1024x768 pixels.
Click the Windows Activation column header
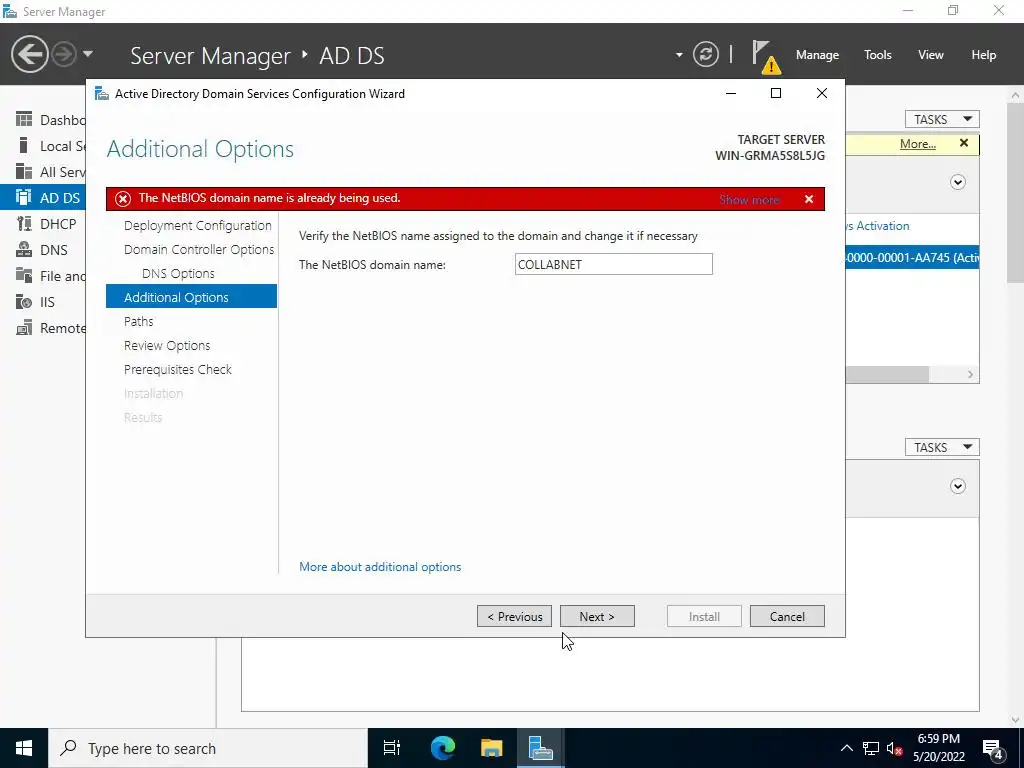878,226
